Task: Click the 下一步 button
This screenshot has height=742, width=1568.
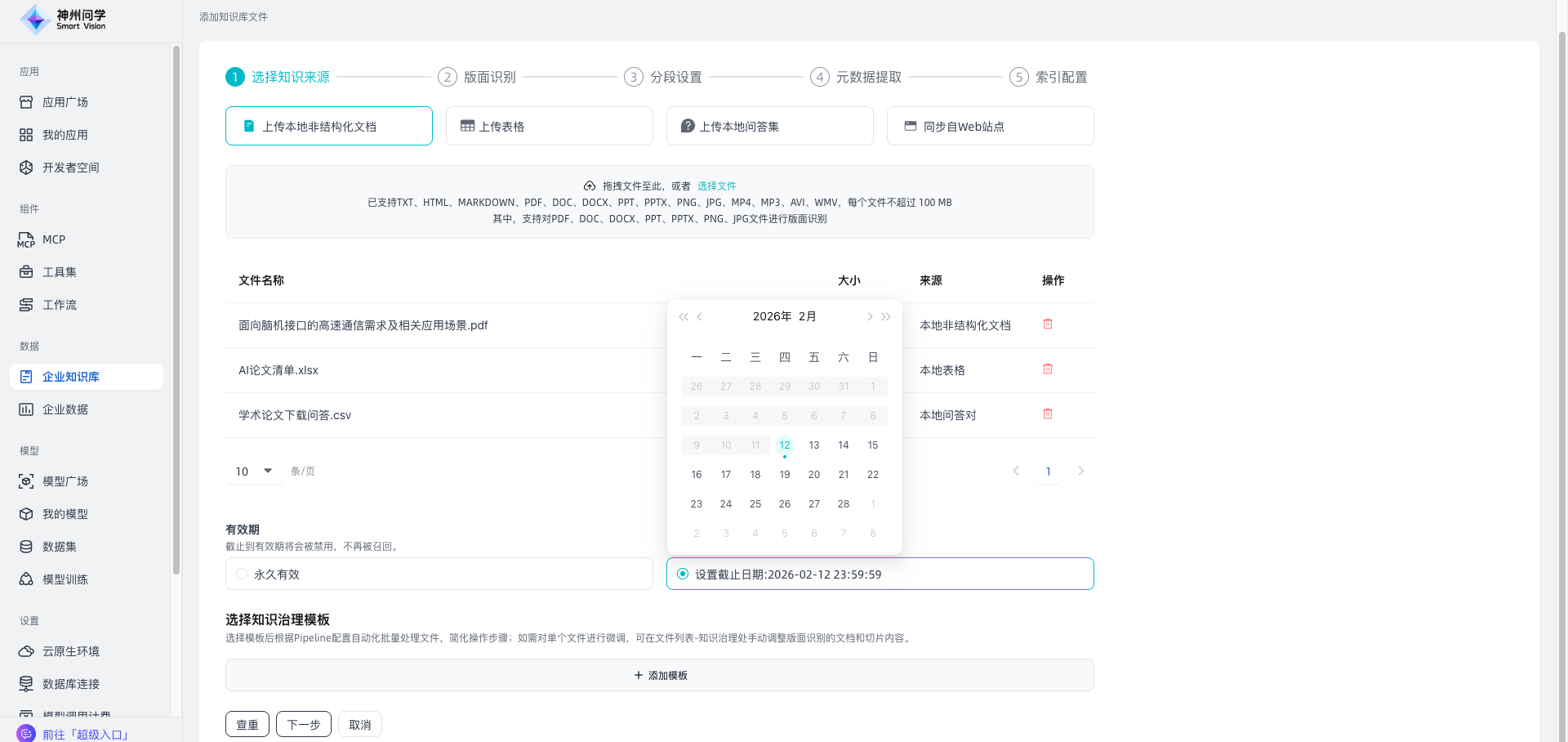Action: coord(304,725)
